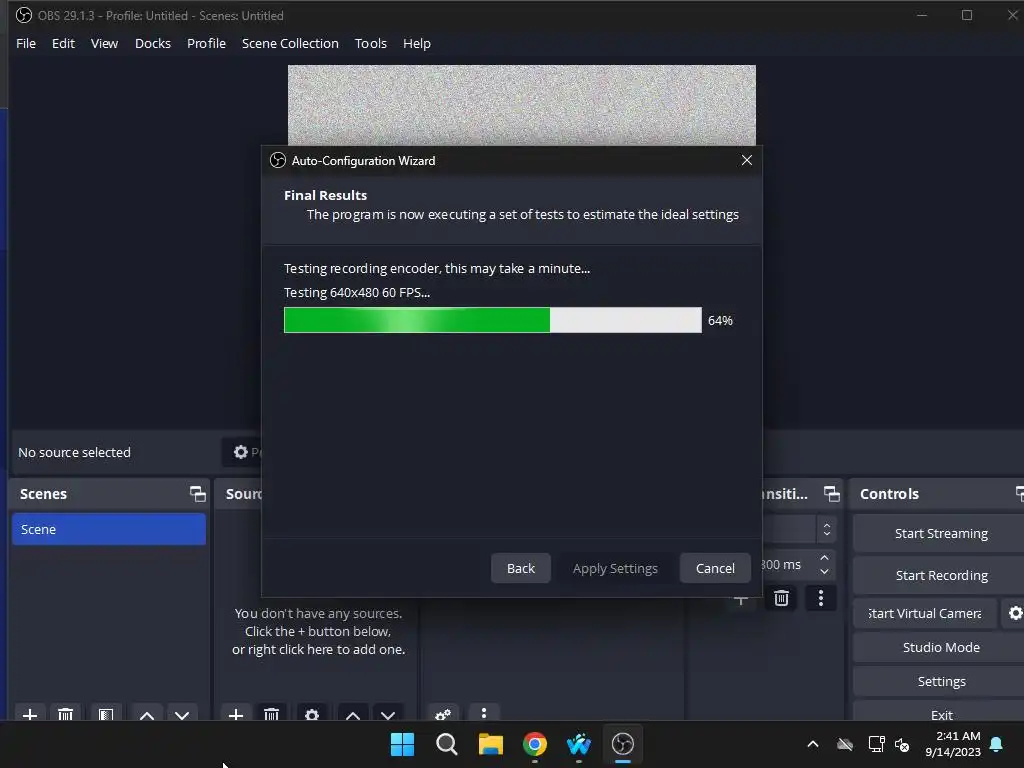Remove transition trash icon in Transitions dock
The width and height of the screenshot is (1024, 768).
781,598
